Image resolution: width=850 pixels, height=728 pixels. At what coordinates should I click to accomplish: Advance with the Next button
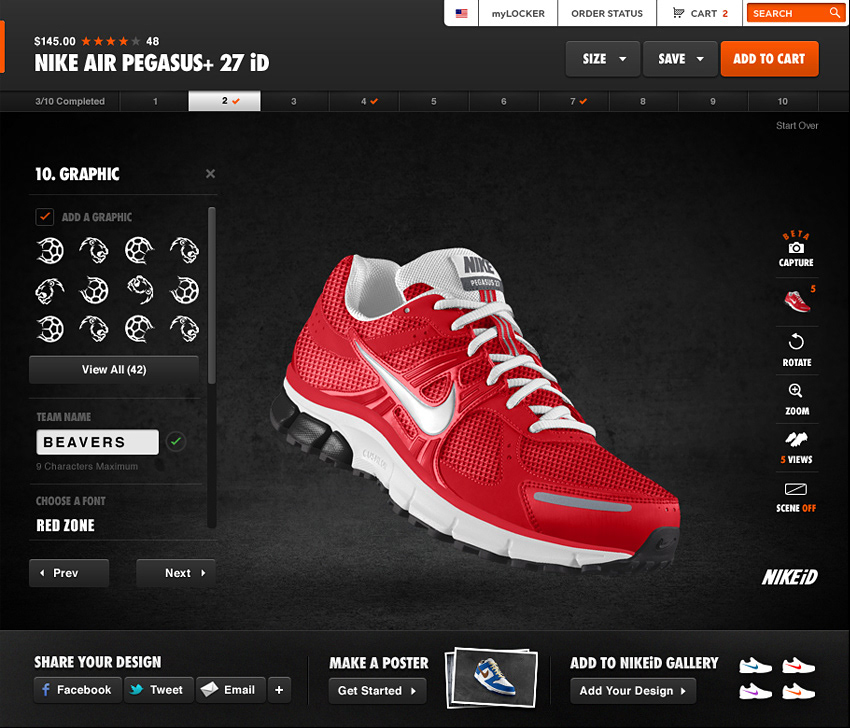click(x=176, y=573)
